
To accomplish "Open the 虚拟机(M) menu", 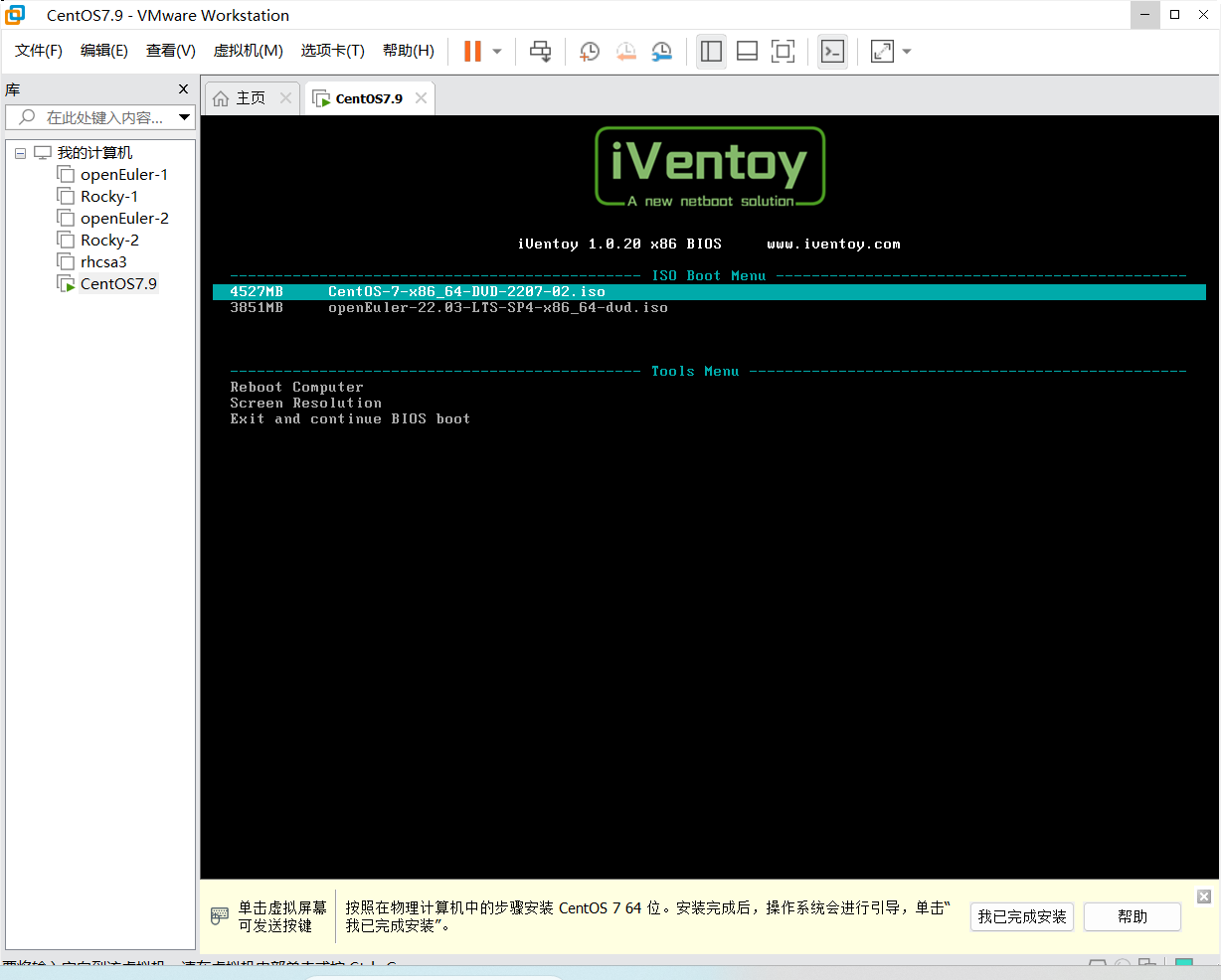I will pos(249,51).
